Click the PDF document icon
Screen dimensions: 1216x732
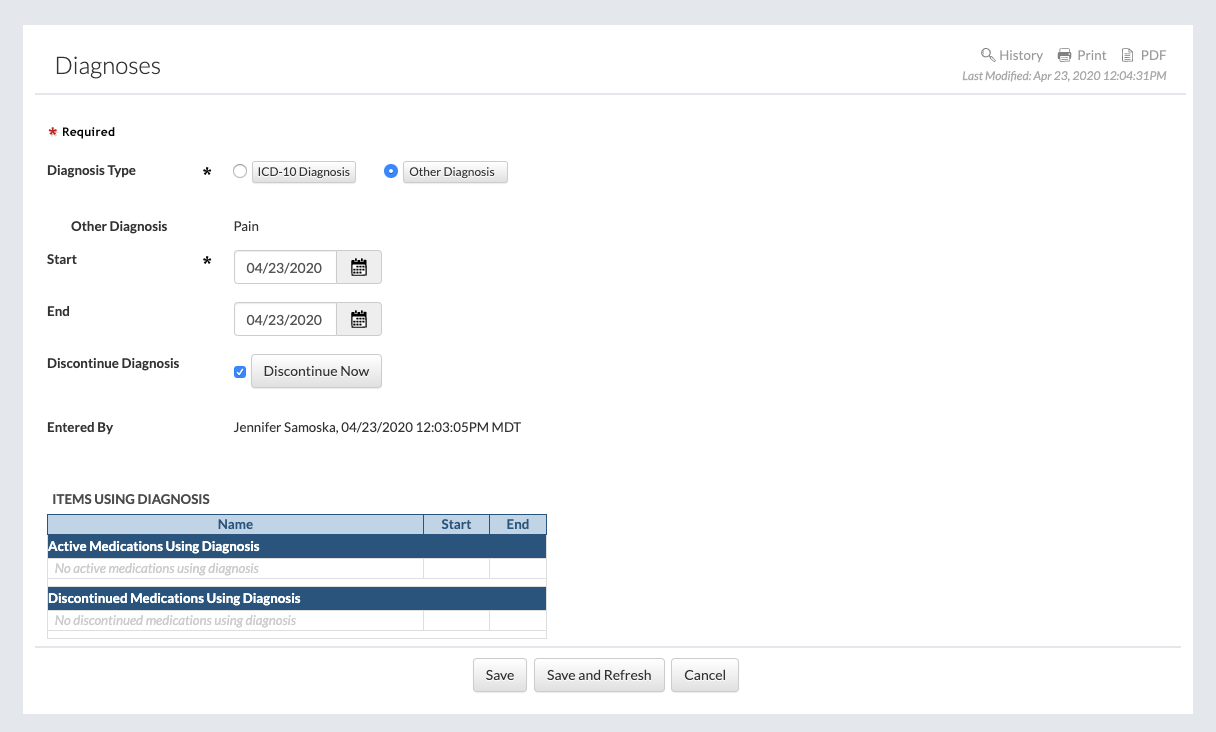point(1128,55)
